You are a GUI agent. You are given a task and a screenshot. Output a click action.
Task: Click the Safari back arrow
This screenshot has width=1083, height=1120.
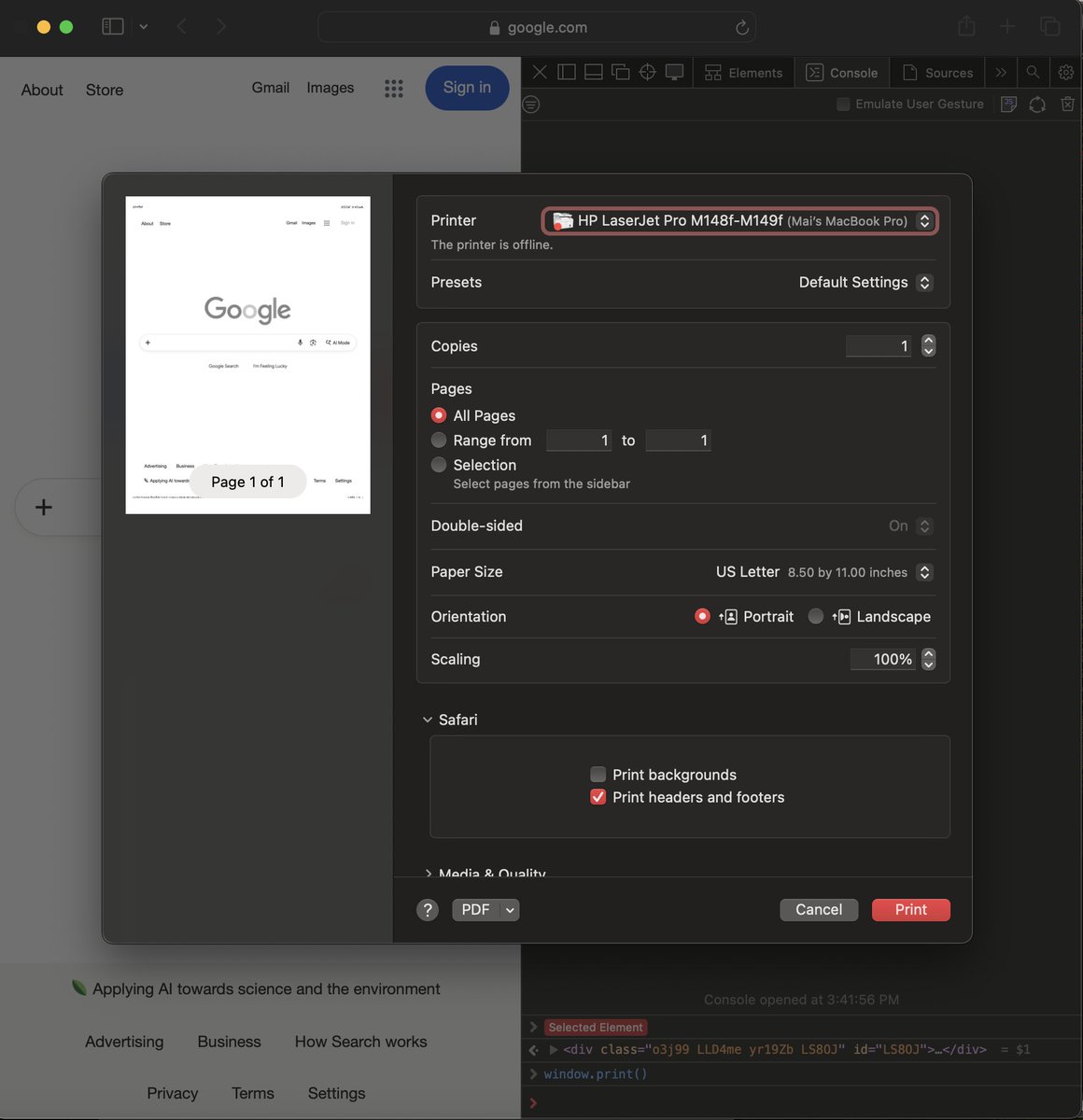tap(182, 27)
